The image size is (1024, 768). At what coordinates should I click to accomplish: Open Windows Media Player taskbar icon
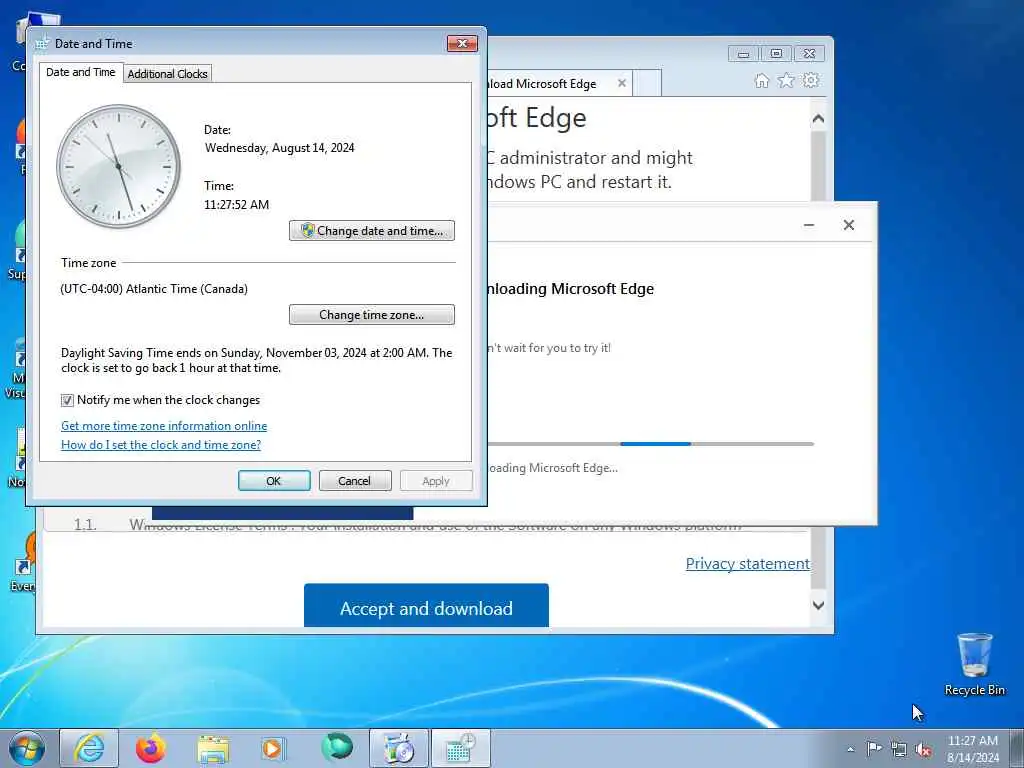tap(273, 748)
